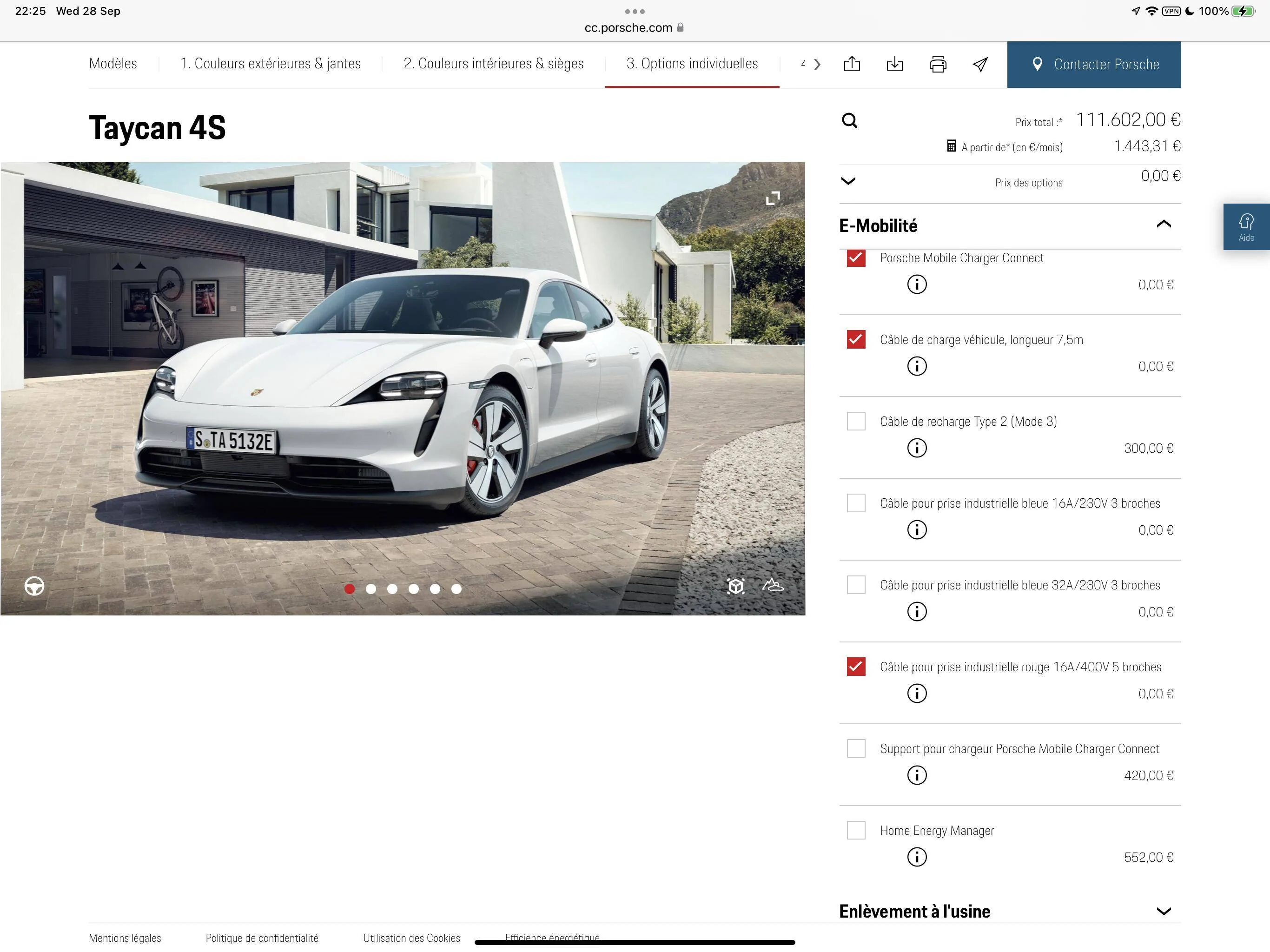Check cable prise industrielle bleue 16A/230V

856,503
